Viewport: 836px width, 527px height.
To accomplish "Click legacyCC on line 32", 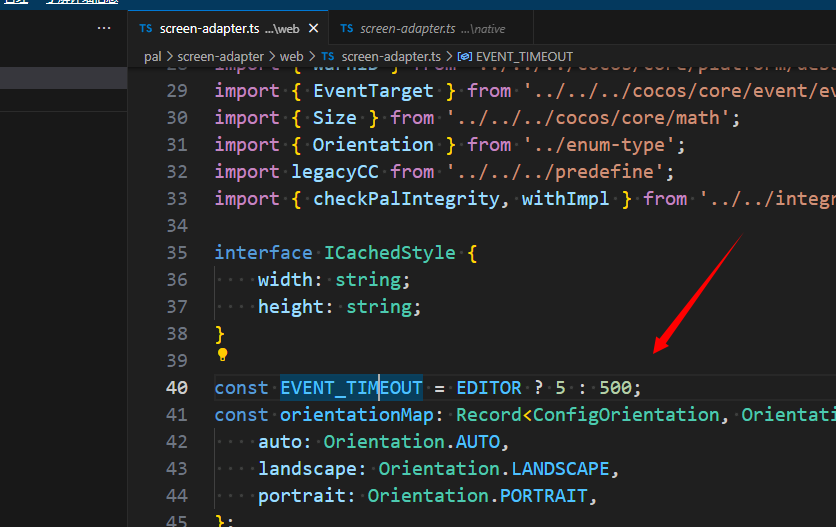I will (x=335, y=172).
